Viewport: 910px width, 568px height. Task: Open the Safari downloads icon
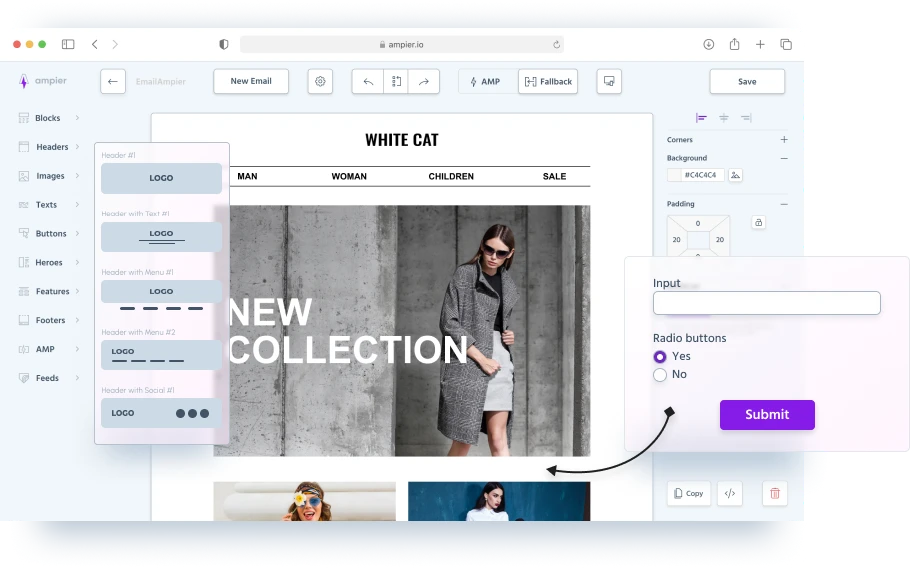[x=709, y=44]
